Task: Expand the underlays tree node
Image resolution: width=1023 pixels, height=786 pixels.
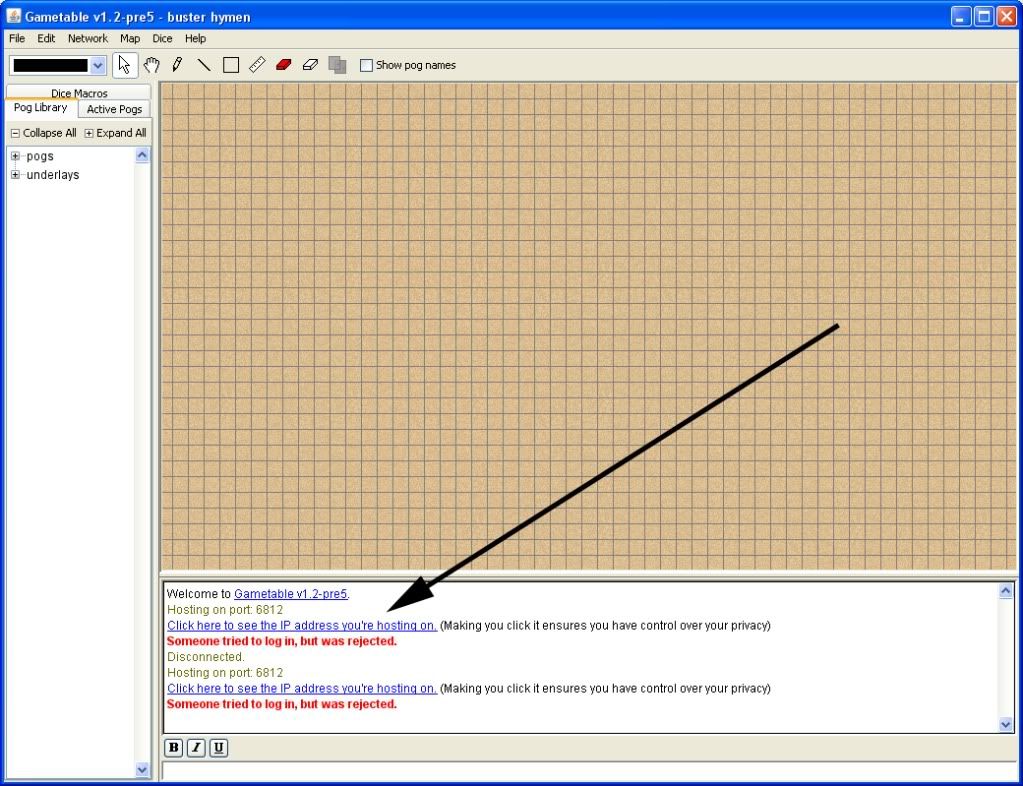Action: tap(16, 175)
